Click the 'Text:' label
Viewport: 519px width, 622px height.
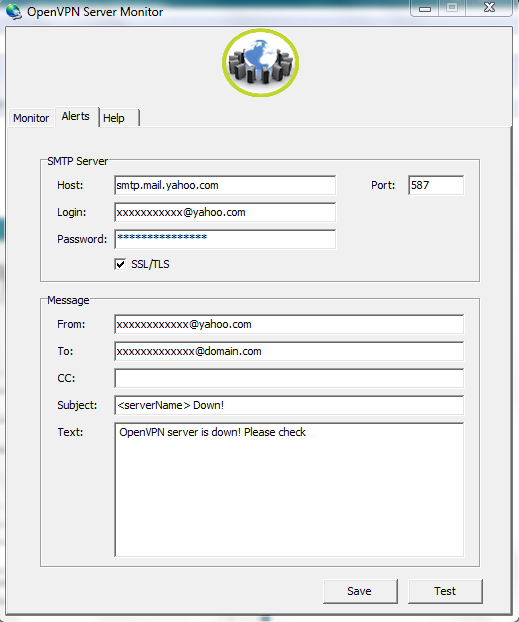tap(70, 432)
